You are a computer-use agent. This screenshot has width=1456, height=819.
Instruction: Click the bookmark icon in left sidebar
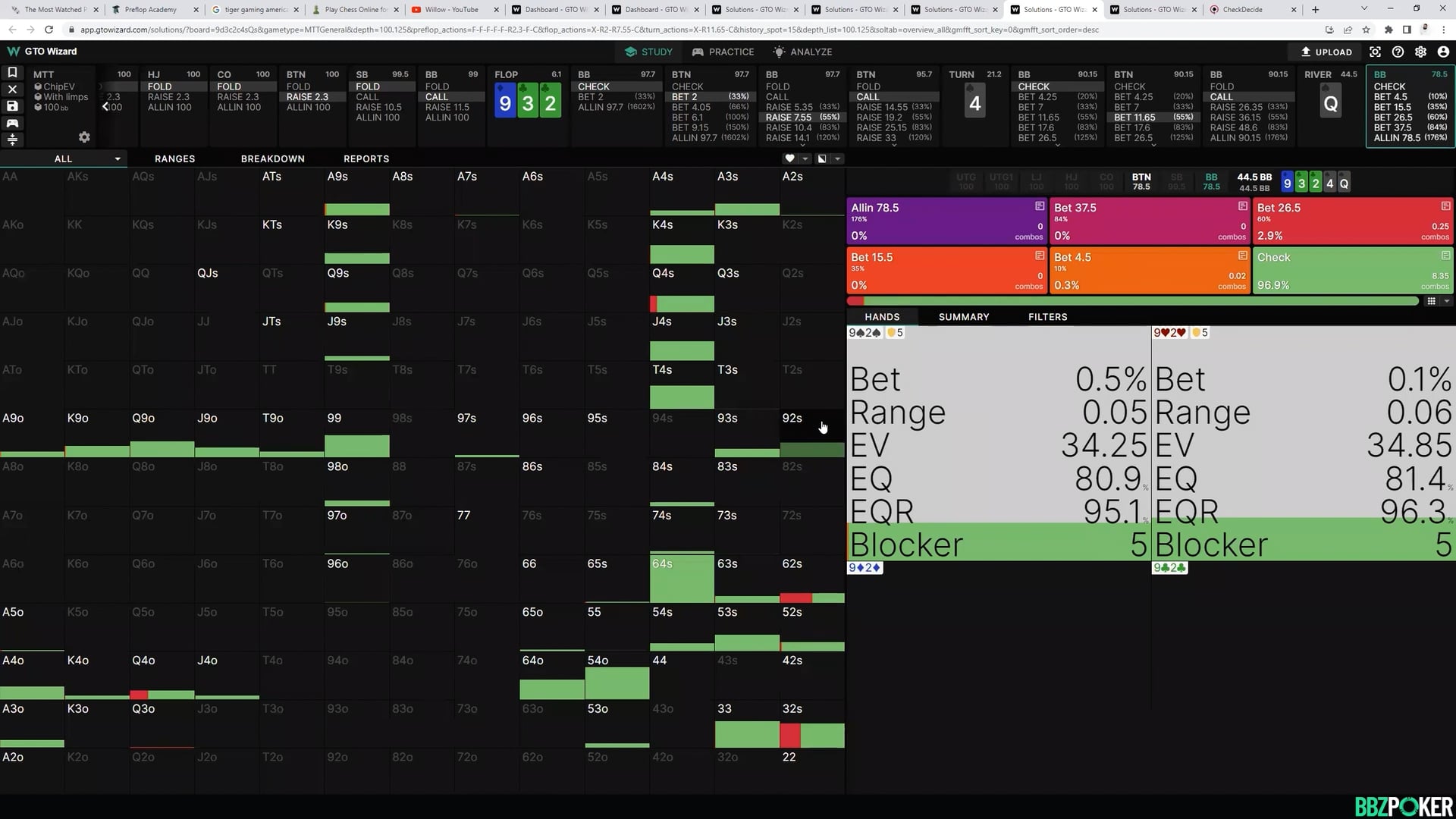[x=12, y=72]
